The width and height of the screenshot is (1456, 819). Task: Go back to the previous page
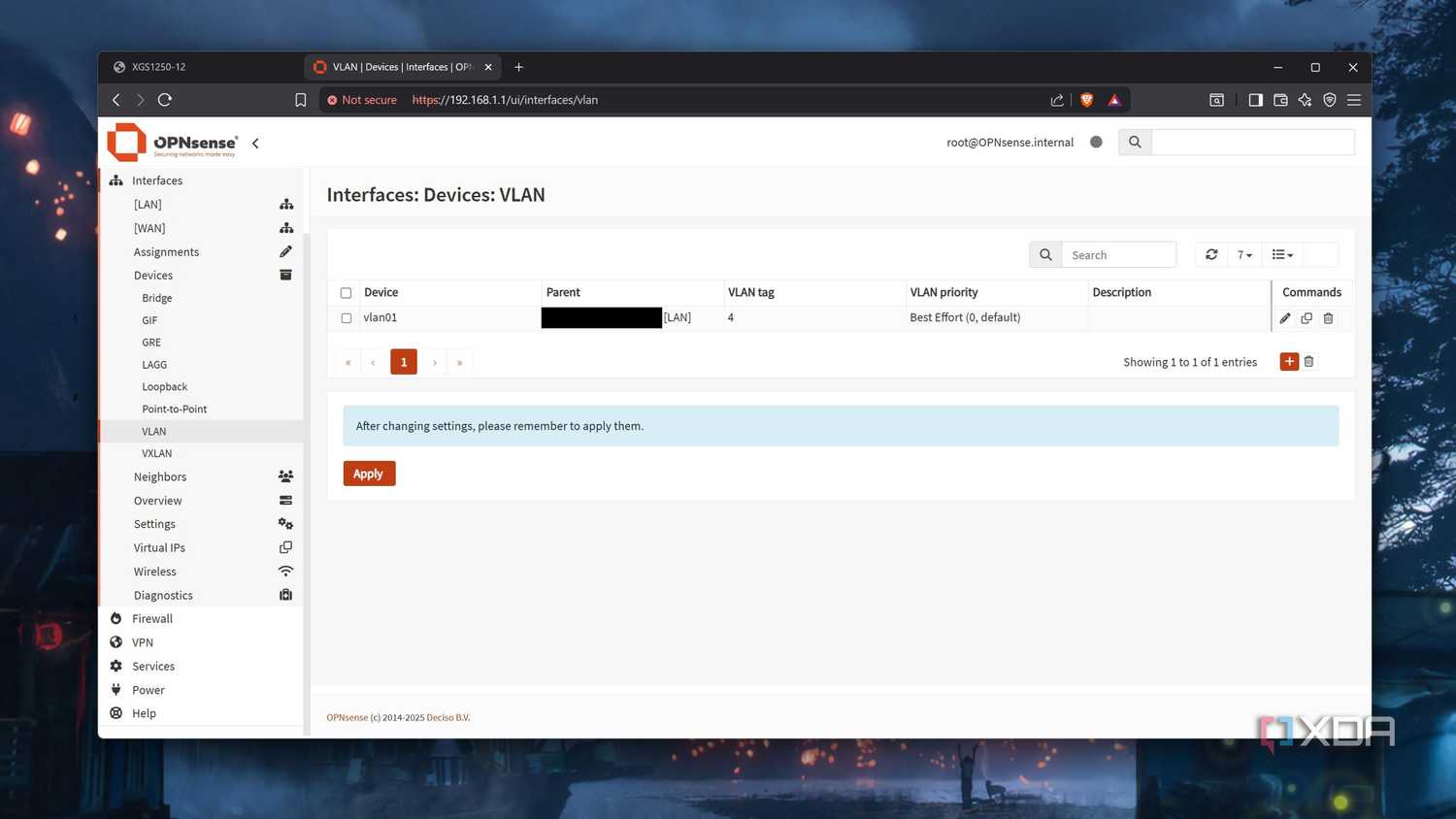point(116,100)
